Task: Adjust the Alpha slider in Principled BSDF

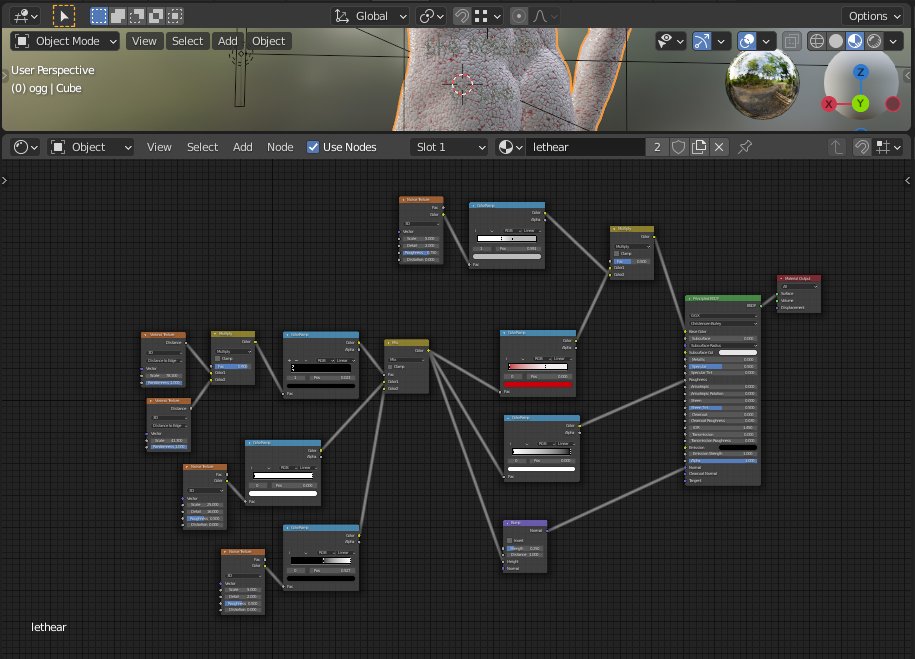Action: [x=722, y=461]
